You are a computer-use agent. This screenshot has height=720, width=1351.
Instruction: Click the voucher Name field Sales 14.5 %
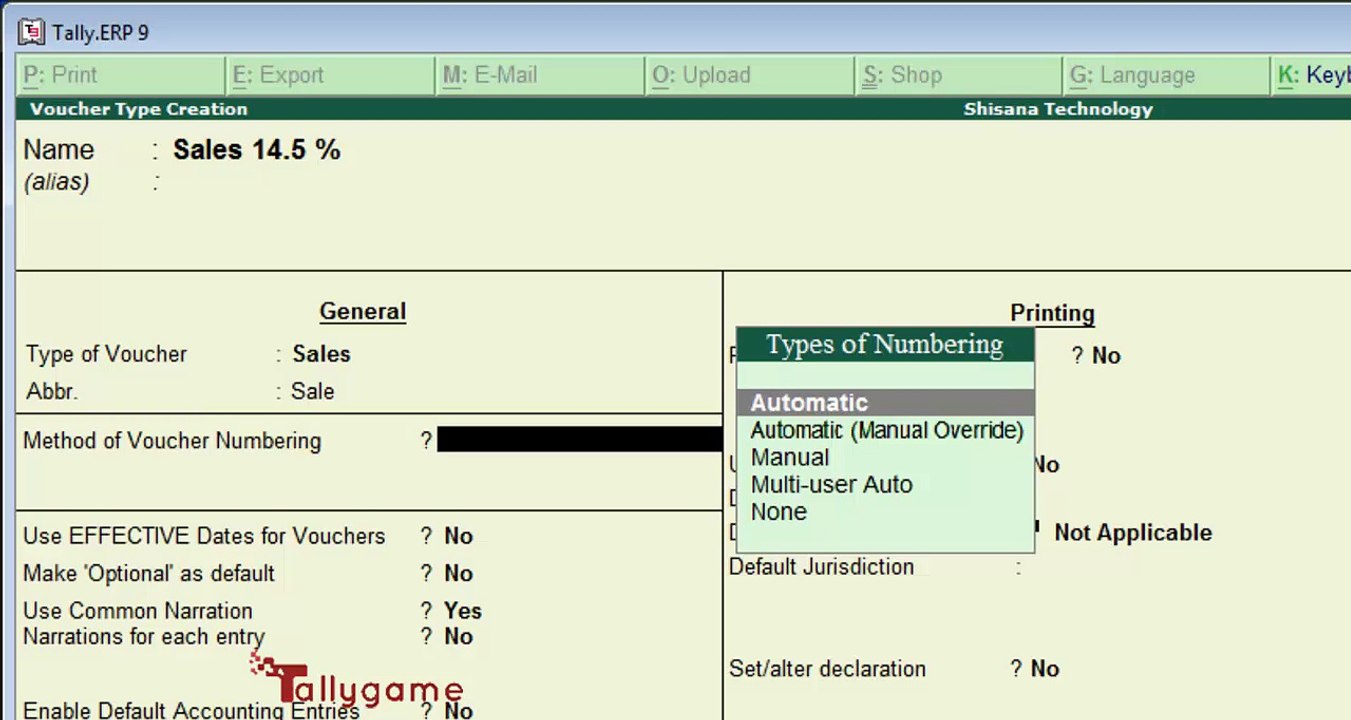256,150
